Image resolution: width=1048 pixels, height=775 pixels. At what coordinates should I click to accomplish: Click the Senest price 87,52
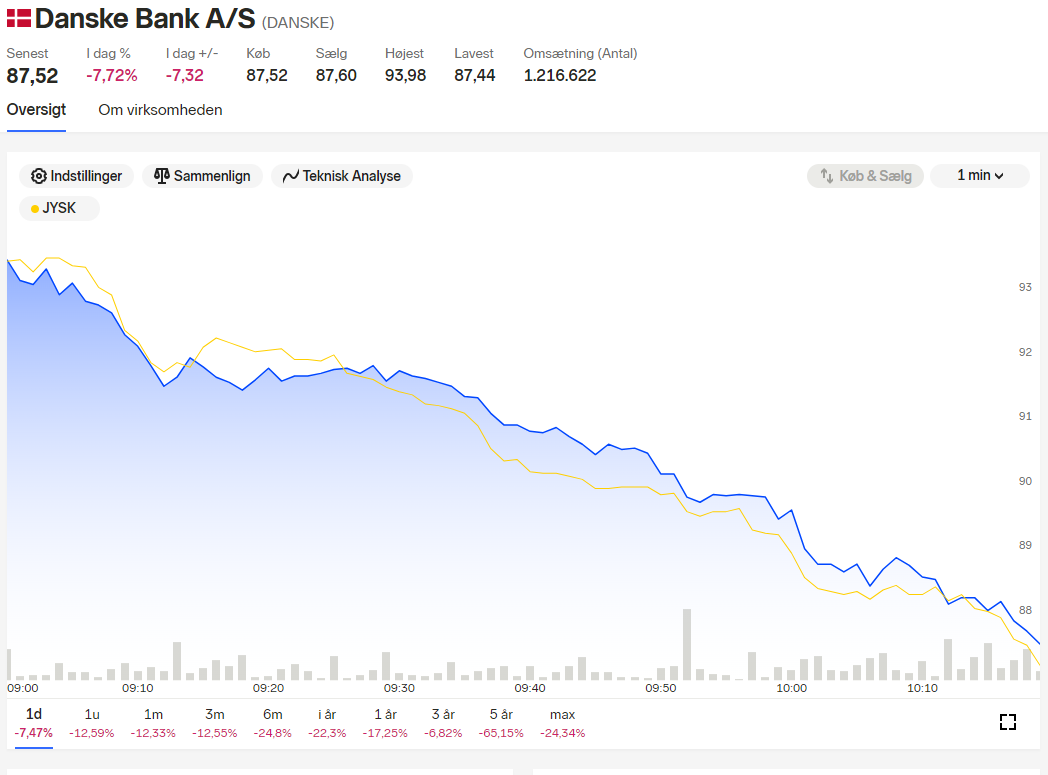32,75
